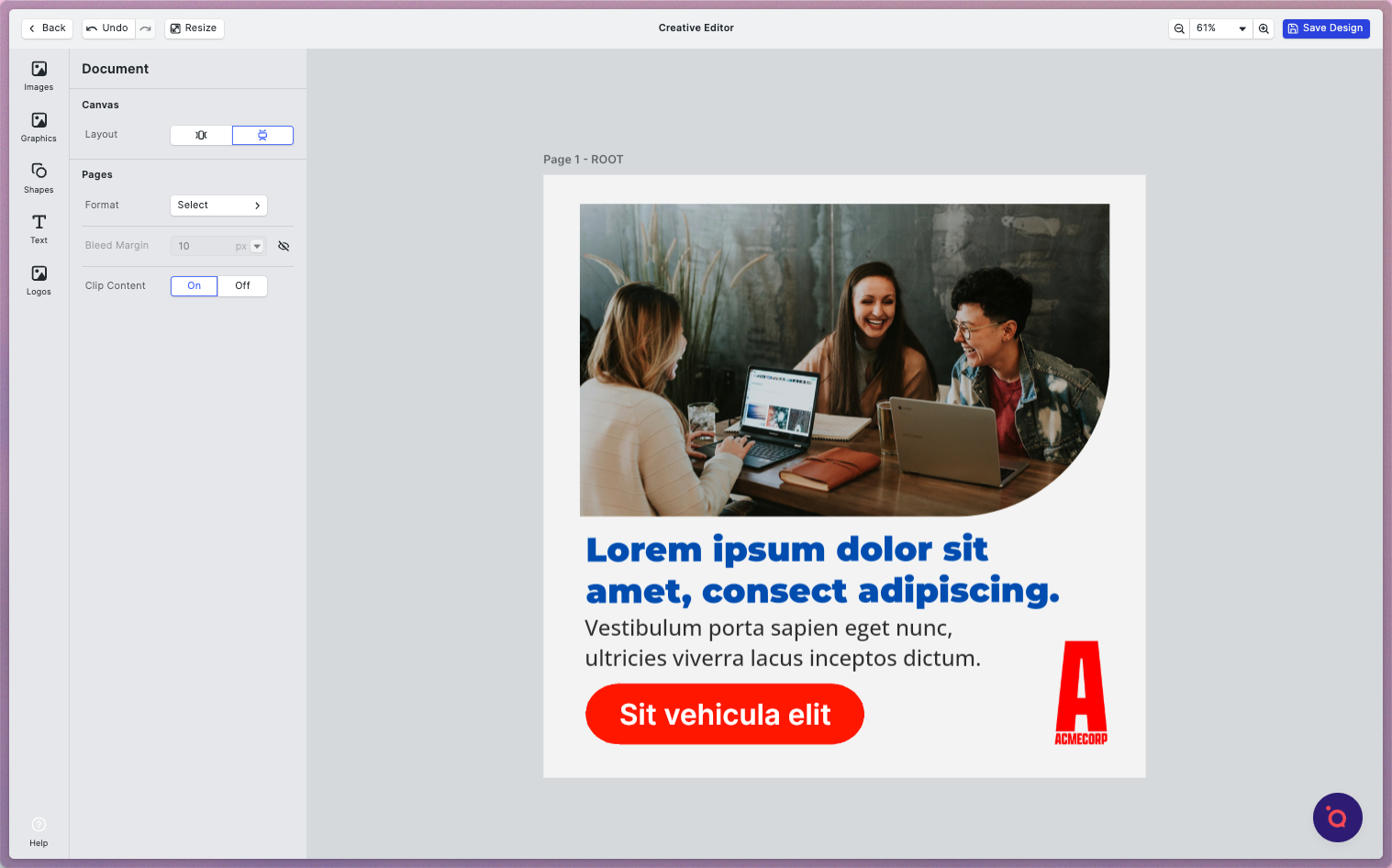Screen dimensions: 1392x868
Task: Set Clip Content to On
Action: pos(195,286)
